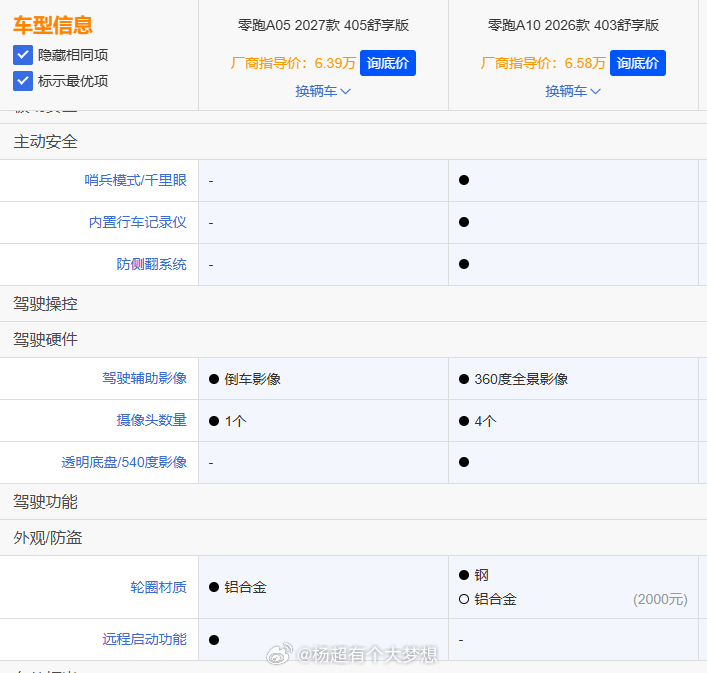Click the 钢 wheel material value
The height and width of the screenshot is (673, 707).
point(482,575)
